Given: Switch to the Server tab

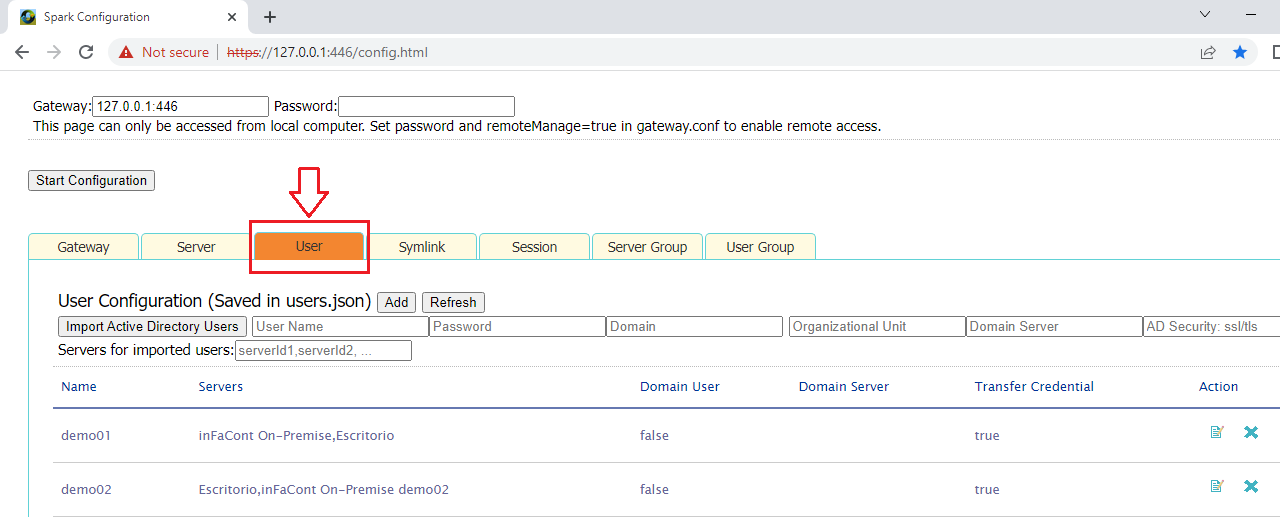Looking at the screenshot, I should (196, 247).
